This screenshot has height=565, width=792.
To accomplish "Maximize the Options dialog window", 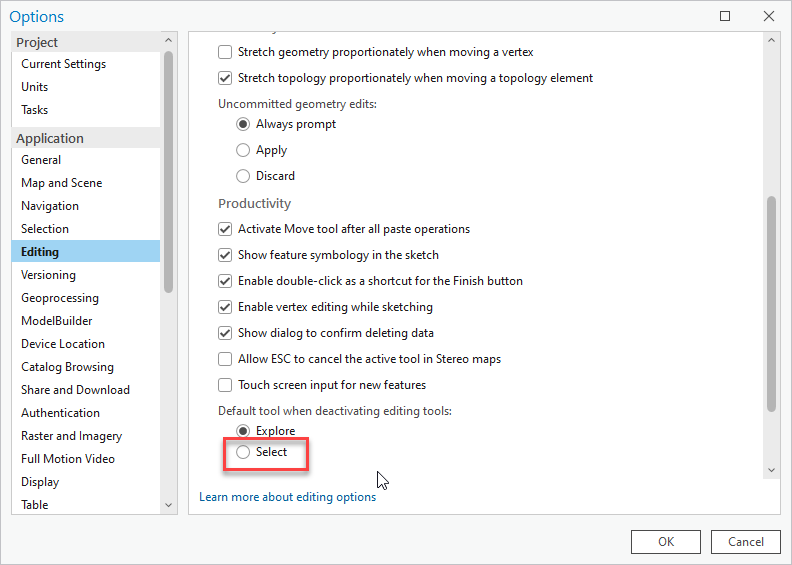I will tap(725, 16).
